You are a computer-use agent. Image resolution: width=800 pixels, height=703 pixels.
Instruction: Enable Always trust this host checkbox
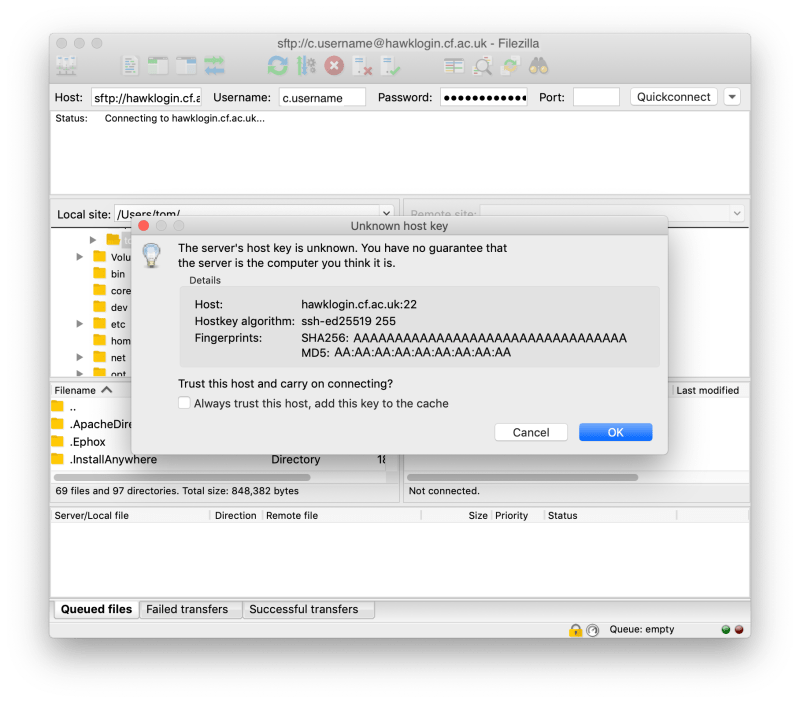(x=184, y=403)
